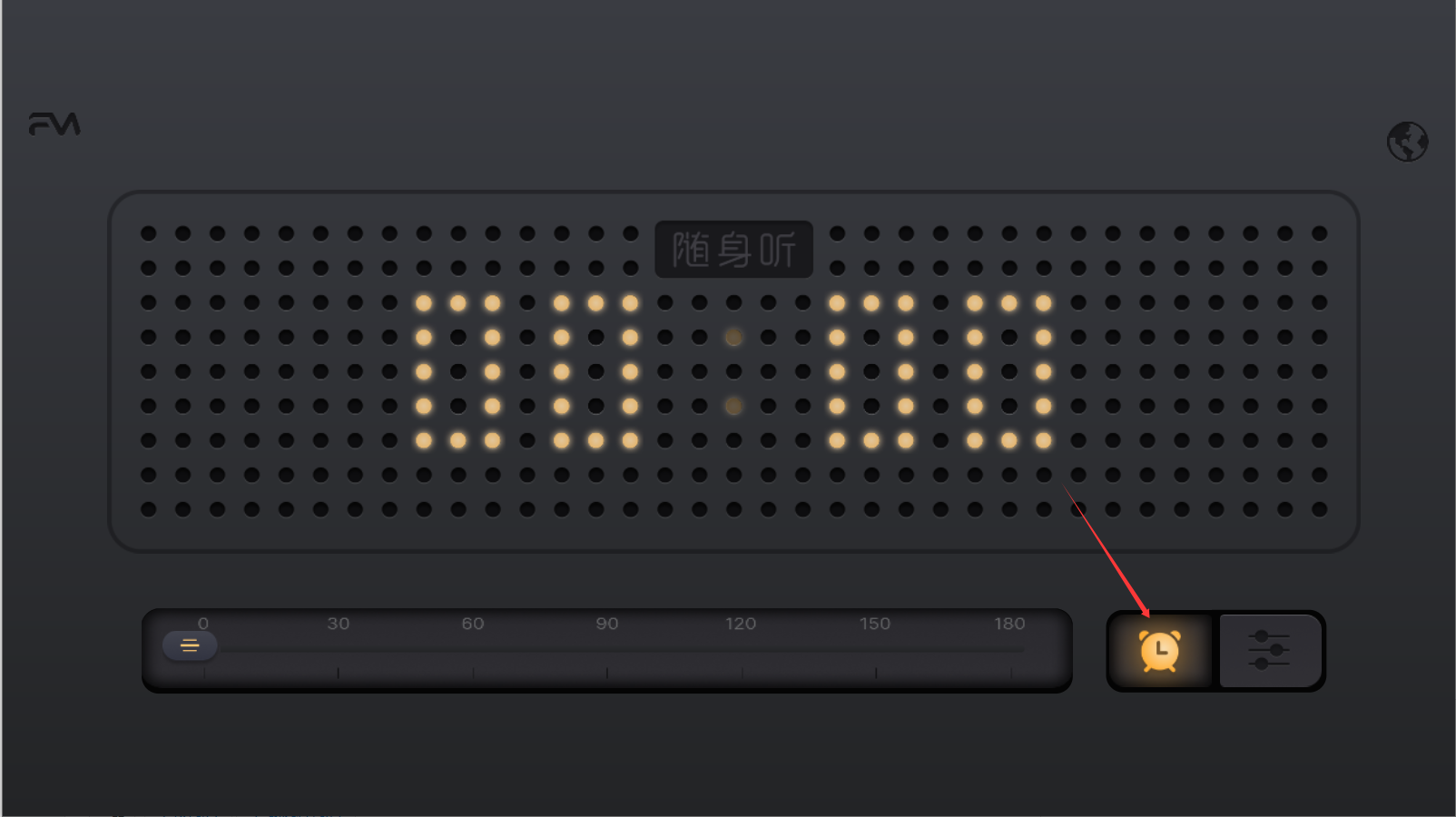Click the FM logo at top left
Viewport: 1456px width, 817px height.
54,123
